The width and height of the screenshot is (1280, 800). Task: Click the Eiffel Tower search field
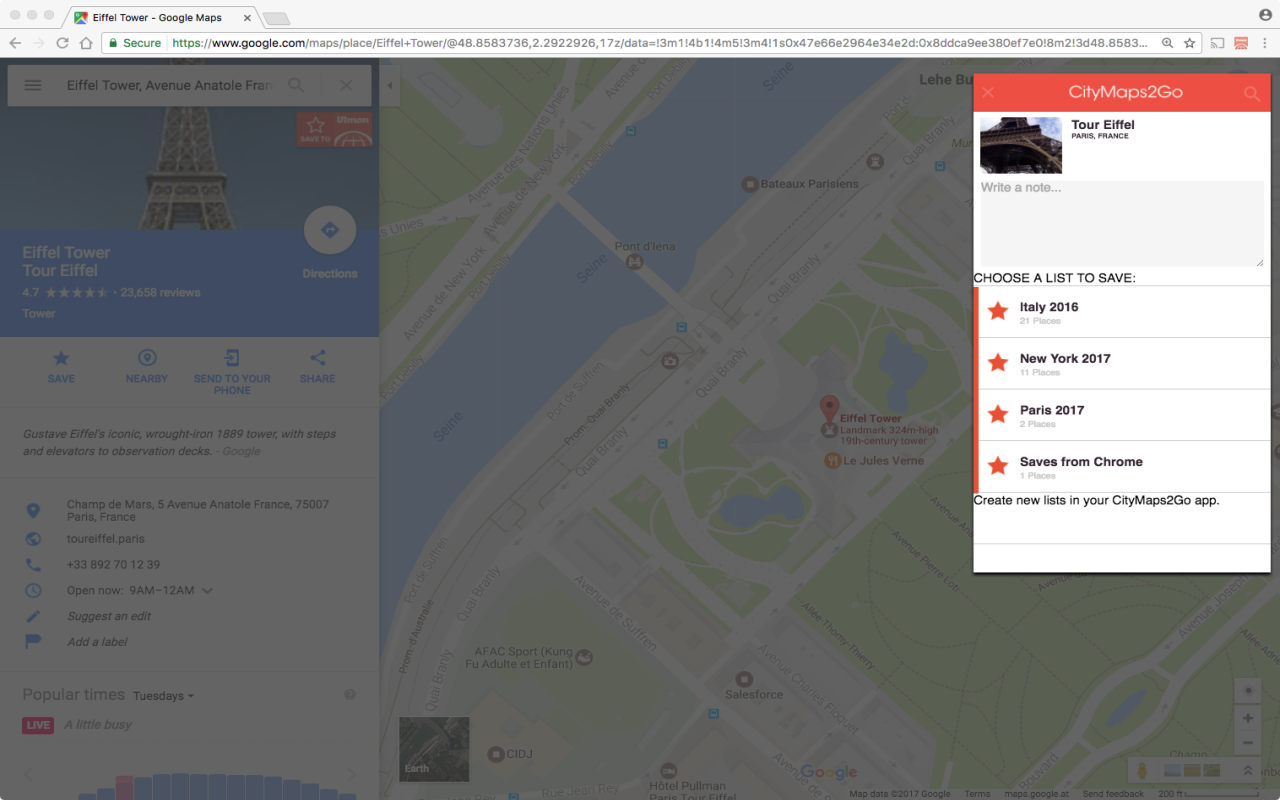(x=169, y=86)
